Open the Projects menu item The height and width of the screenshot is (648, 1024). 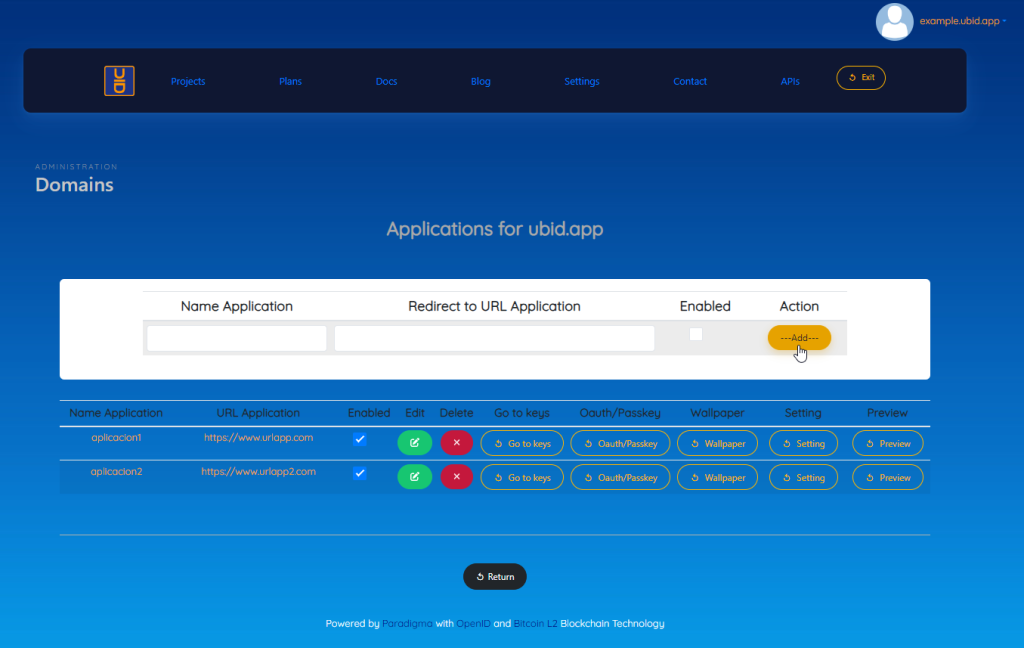point(188,81)
